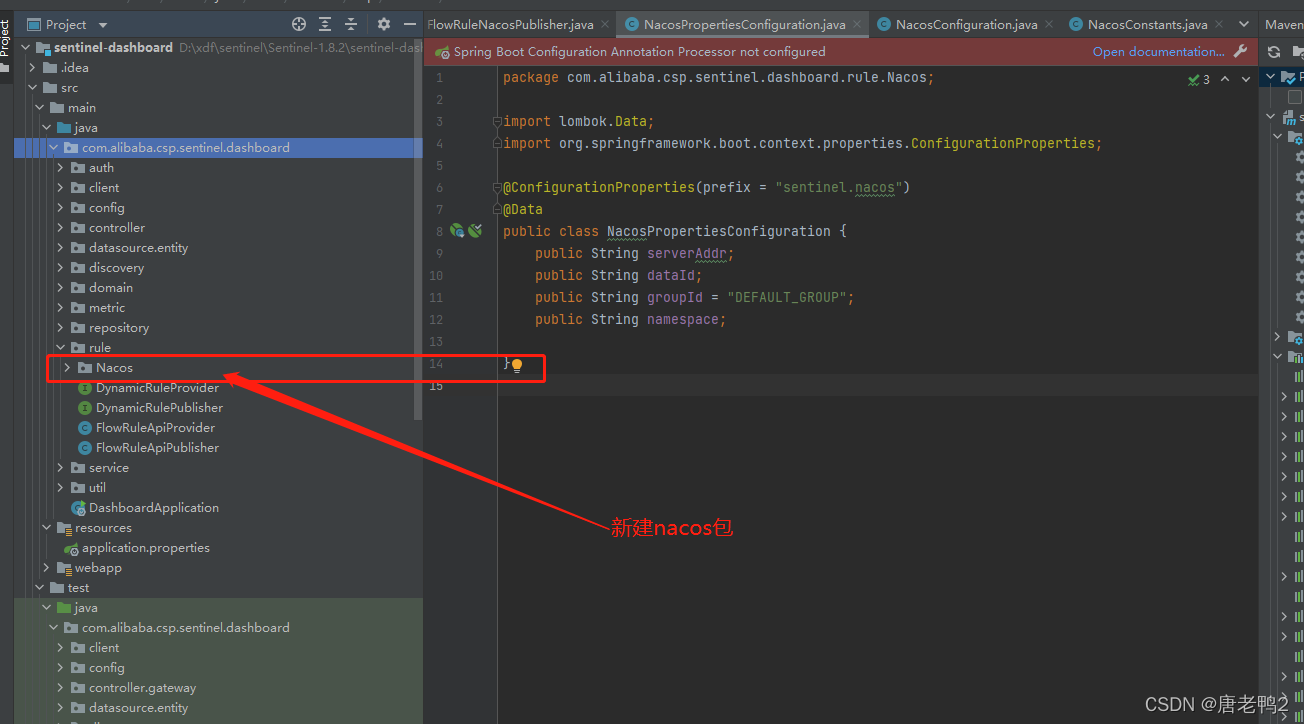Click the fold marker at @ConfigurationProperties line

click(495, 187)
